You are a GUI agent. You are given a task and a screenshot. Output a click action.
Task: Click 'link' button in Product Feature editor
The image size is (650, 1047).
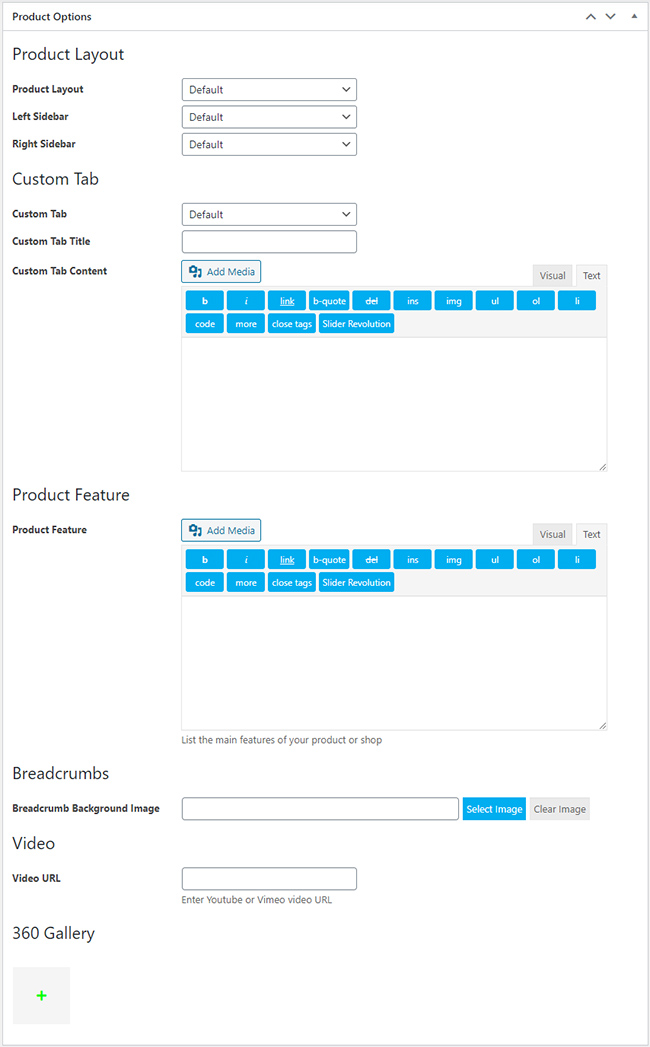287,560
